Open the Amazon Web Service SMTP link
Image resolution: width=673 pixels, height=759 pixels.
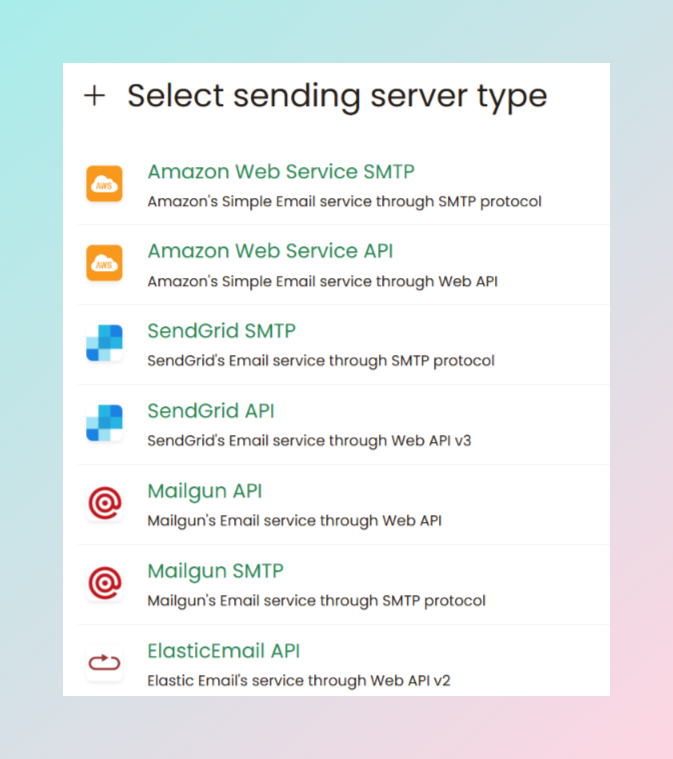[x=281, y=172]
